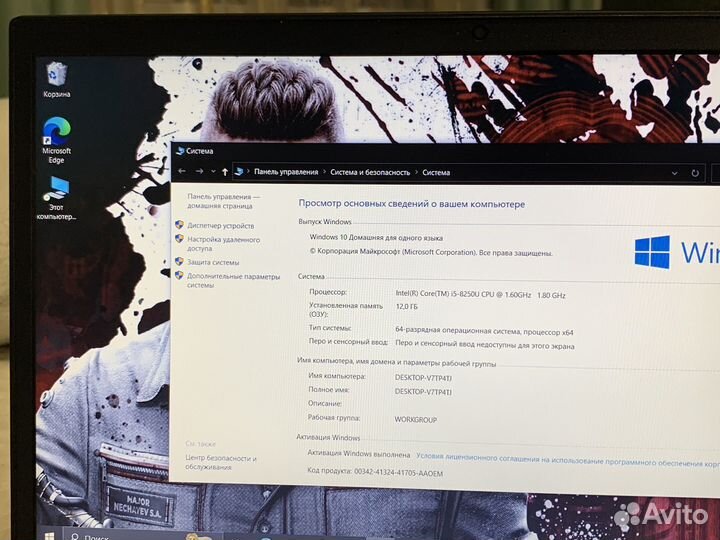
Task: Expand the arrow after Панель управления breadcrumb
Action: tap(324, 172)
